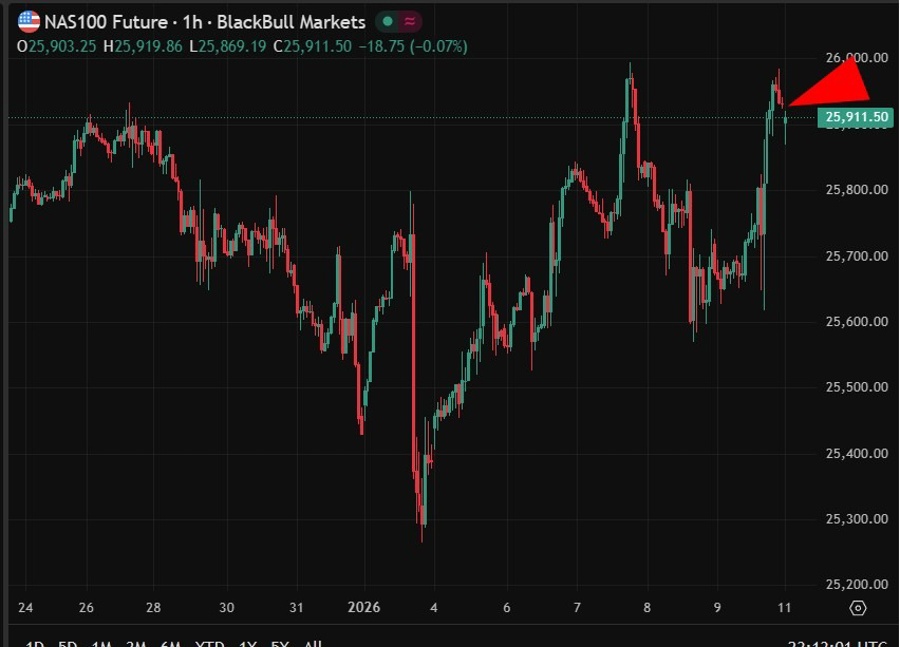Click the −0.07% change value
The height and width of the screenshot is (647, 900).
tap(440, 45)
